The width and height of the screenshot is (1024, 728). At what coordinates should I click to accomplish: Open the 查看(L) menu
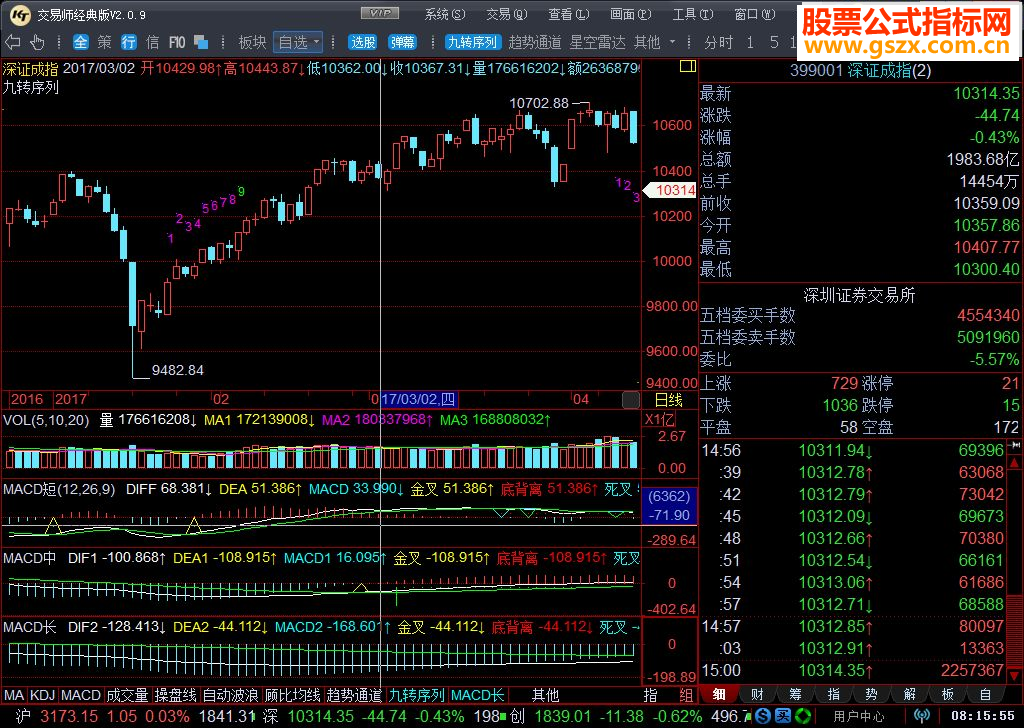(x=568, y=14)
